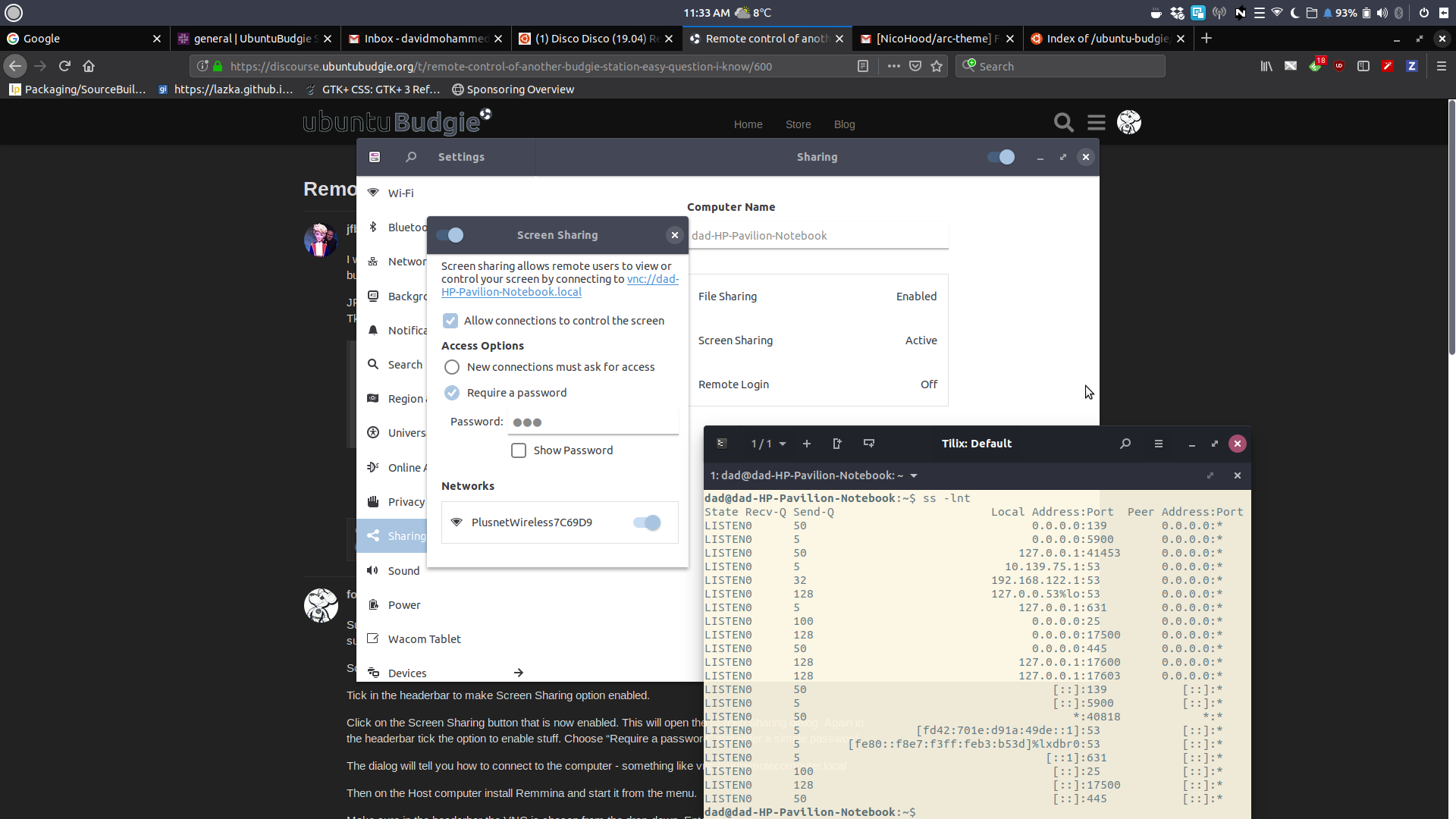Click the Firefox reload page icon
Image resolution: width=1456 pixels, height=819 pixels.
click(x=64, y=66)
